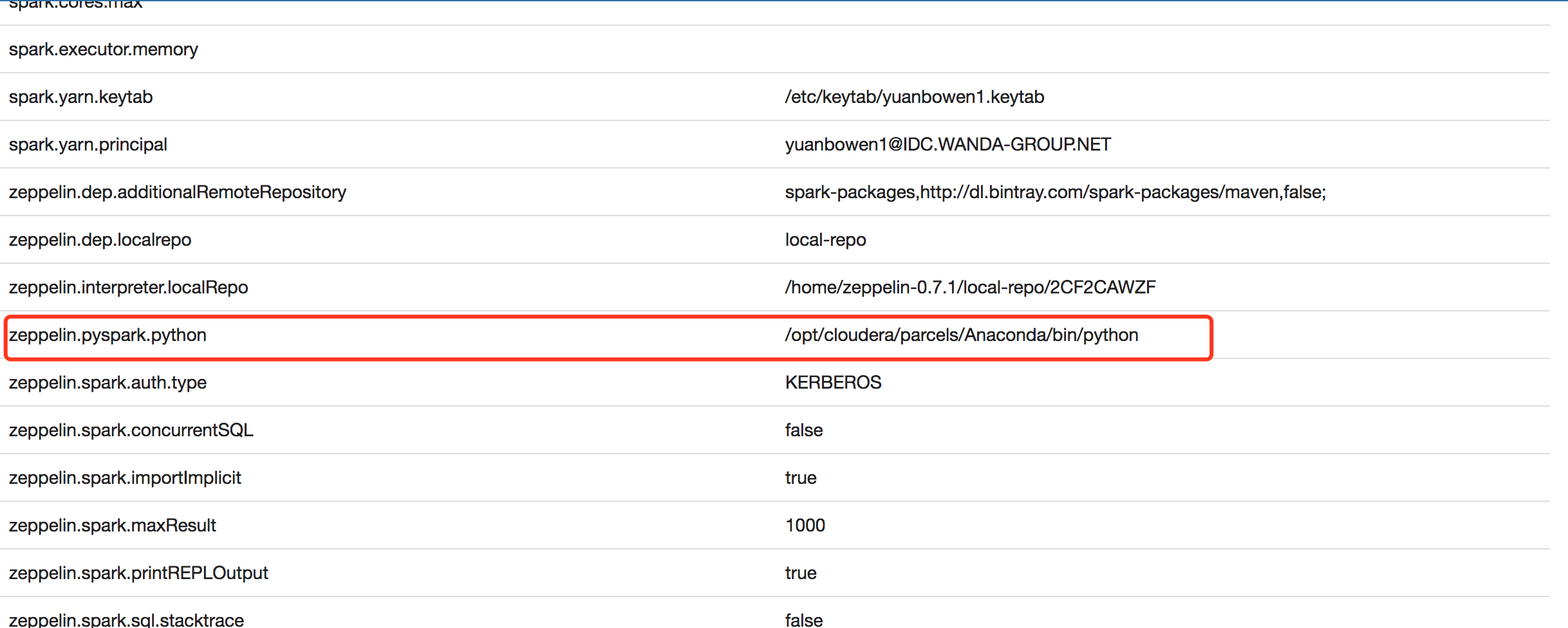
Task: Click the zeppelin.dep.localrepo property name
Action: [x=100, y=240]
